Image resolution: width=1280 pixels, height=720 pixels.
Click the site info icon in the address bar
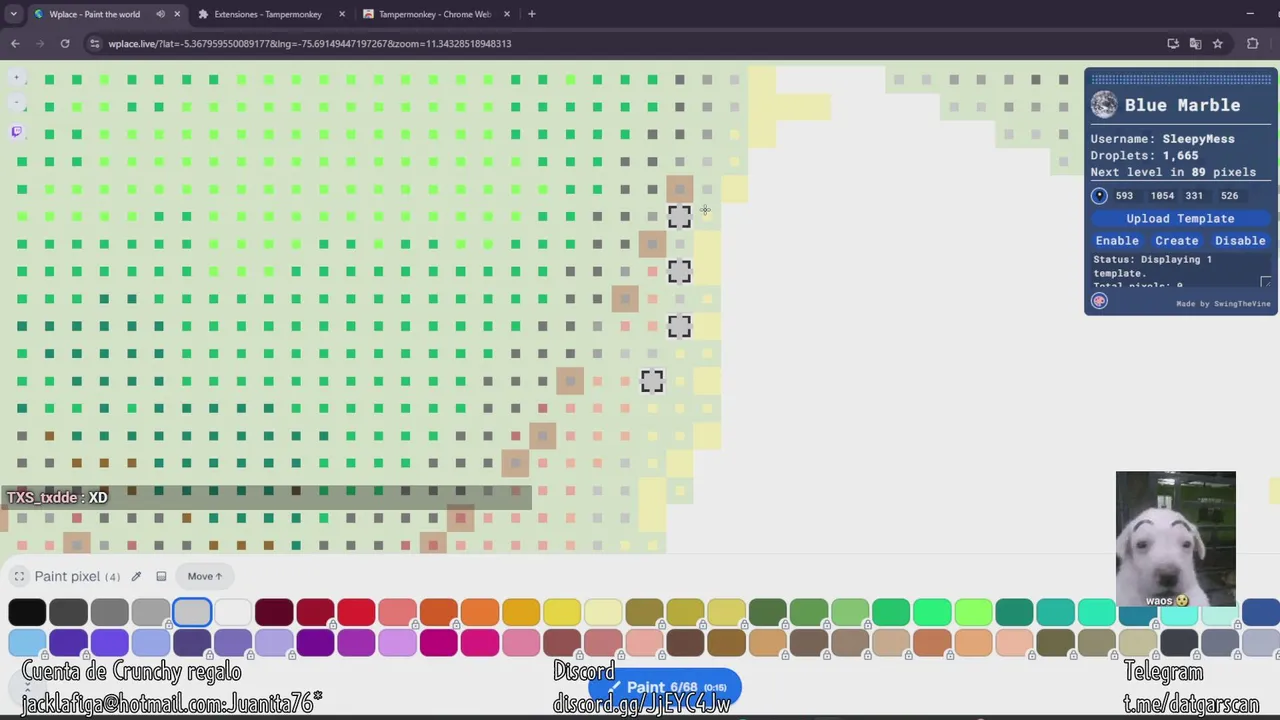pyautogui.click(x=93, y=43)
